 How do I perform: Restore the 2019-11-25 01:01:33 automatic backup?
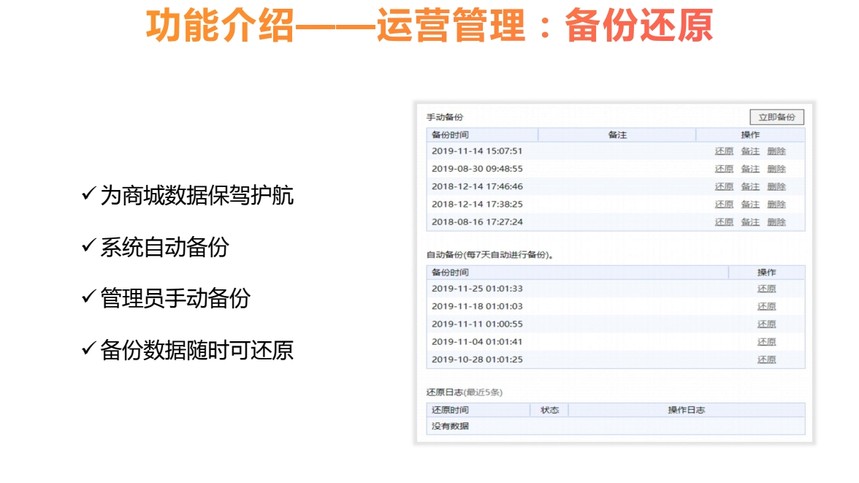(x=766, y=289)
